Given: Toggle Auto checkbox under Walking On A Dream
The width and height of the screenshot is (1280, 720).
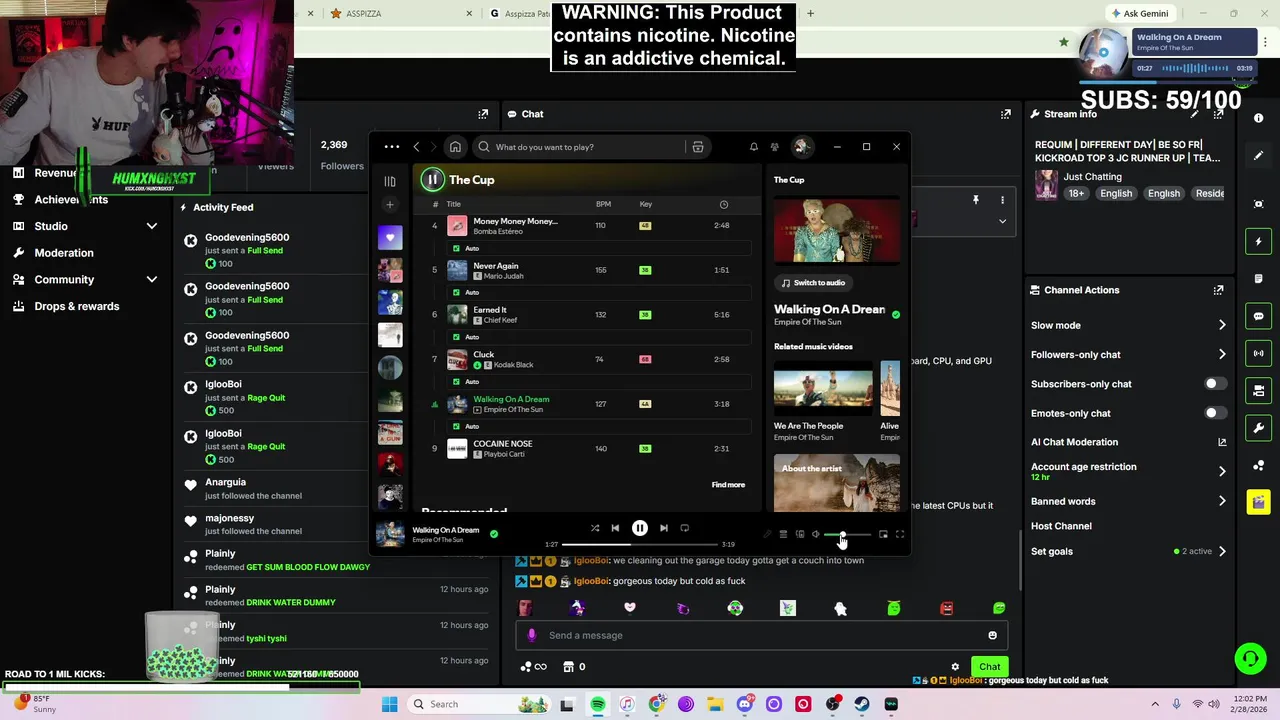Looking at the screenshot, I should tap(456, 426).
